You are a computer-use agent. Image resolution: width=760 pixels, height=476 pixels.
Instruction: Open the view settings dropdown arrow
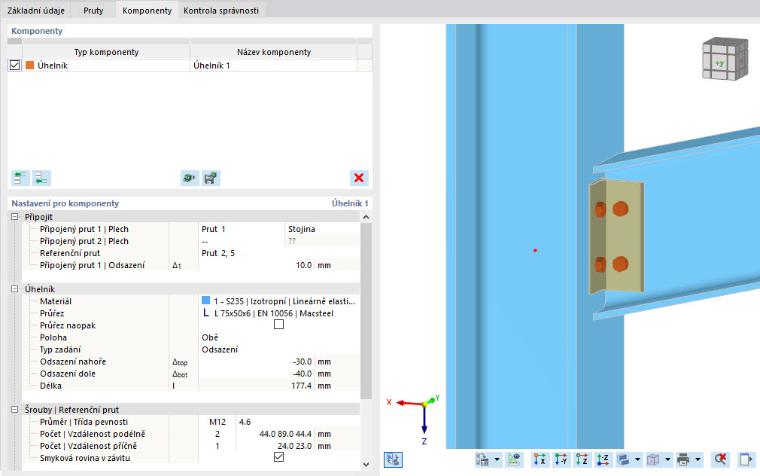[x=497, y=460]
